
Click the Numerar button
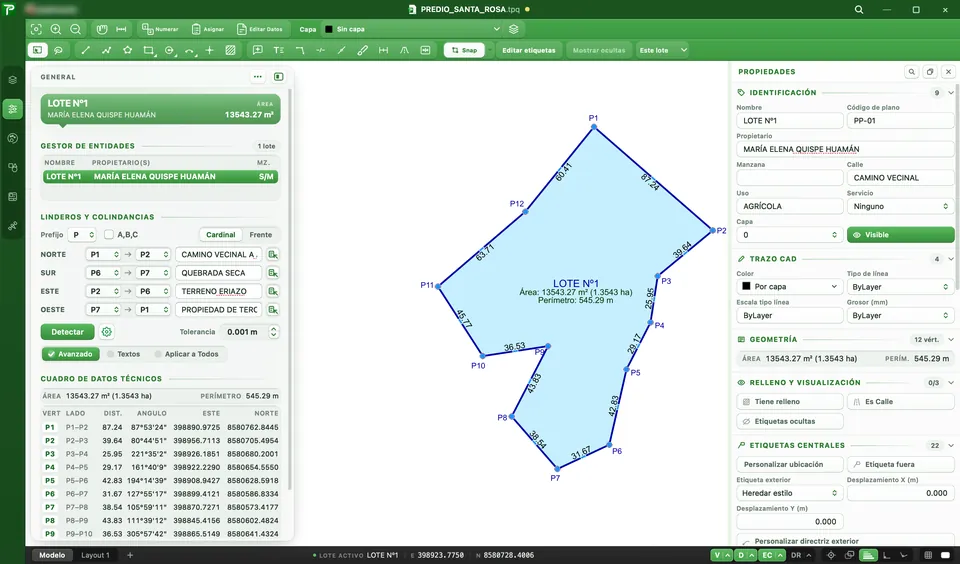(160, 29)
